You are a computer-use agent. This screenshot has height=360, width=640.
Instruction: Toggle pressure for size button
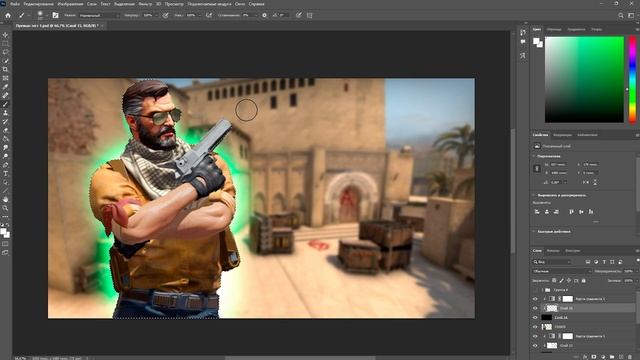[x=298, y=15]
